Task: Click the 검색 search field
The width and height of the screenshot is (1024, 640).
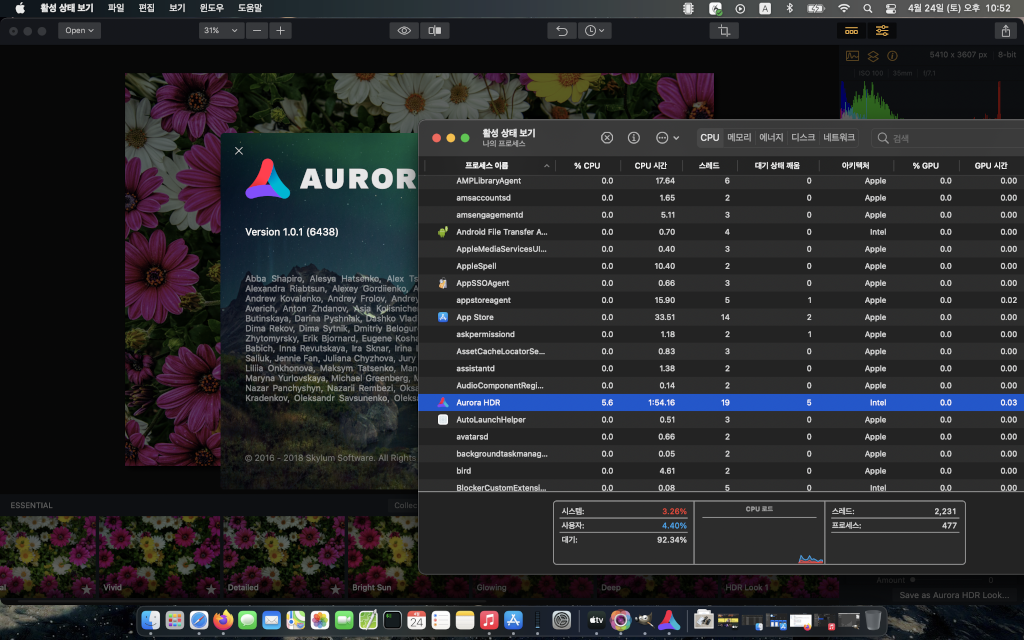Action: tap(947, 138)
